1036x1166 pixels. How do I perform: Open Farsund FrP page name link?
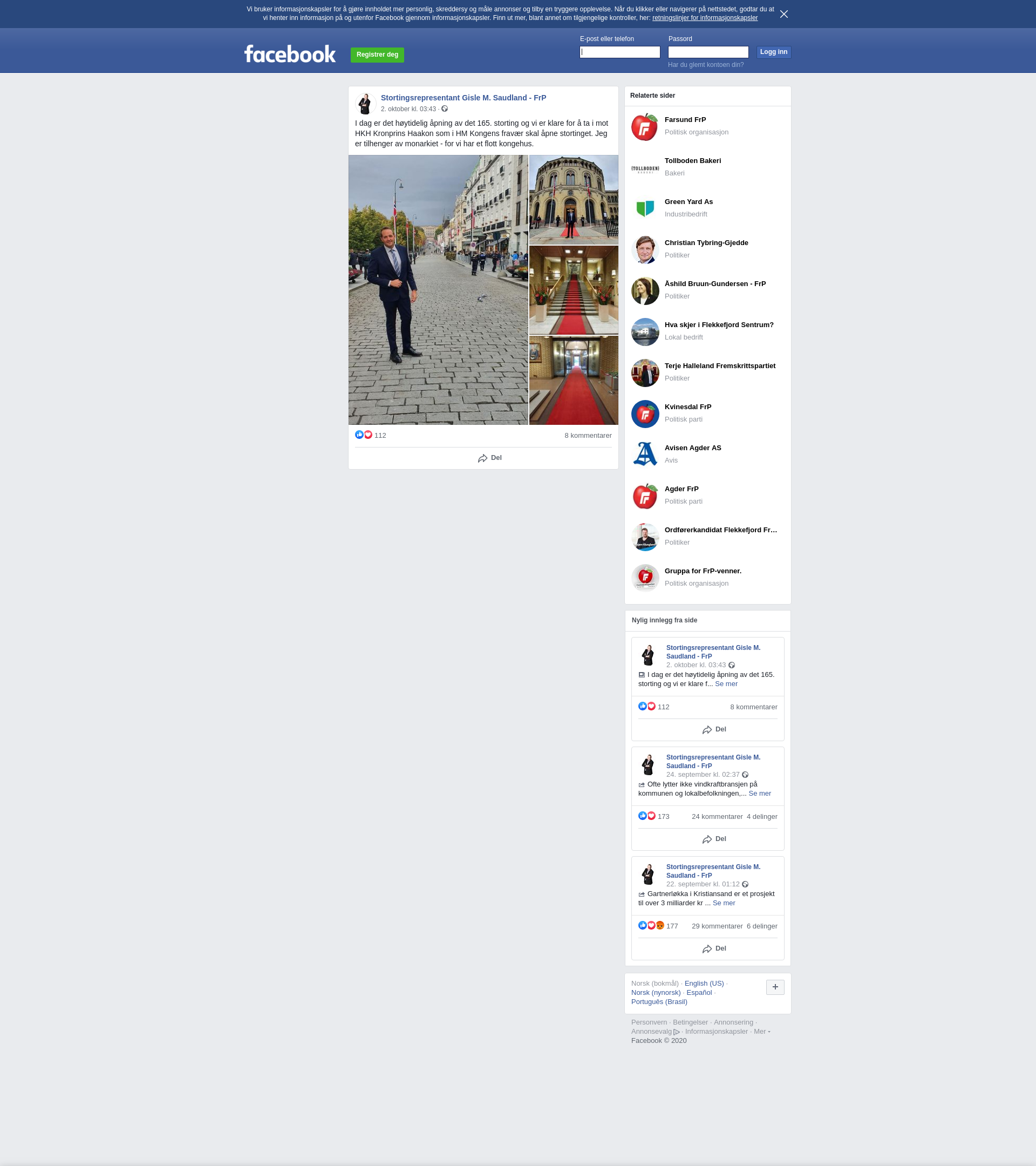(685, 120)
